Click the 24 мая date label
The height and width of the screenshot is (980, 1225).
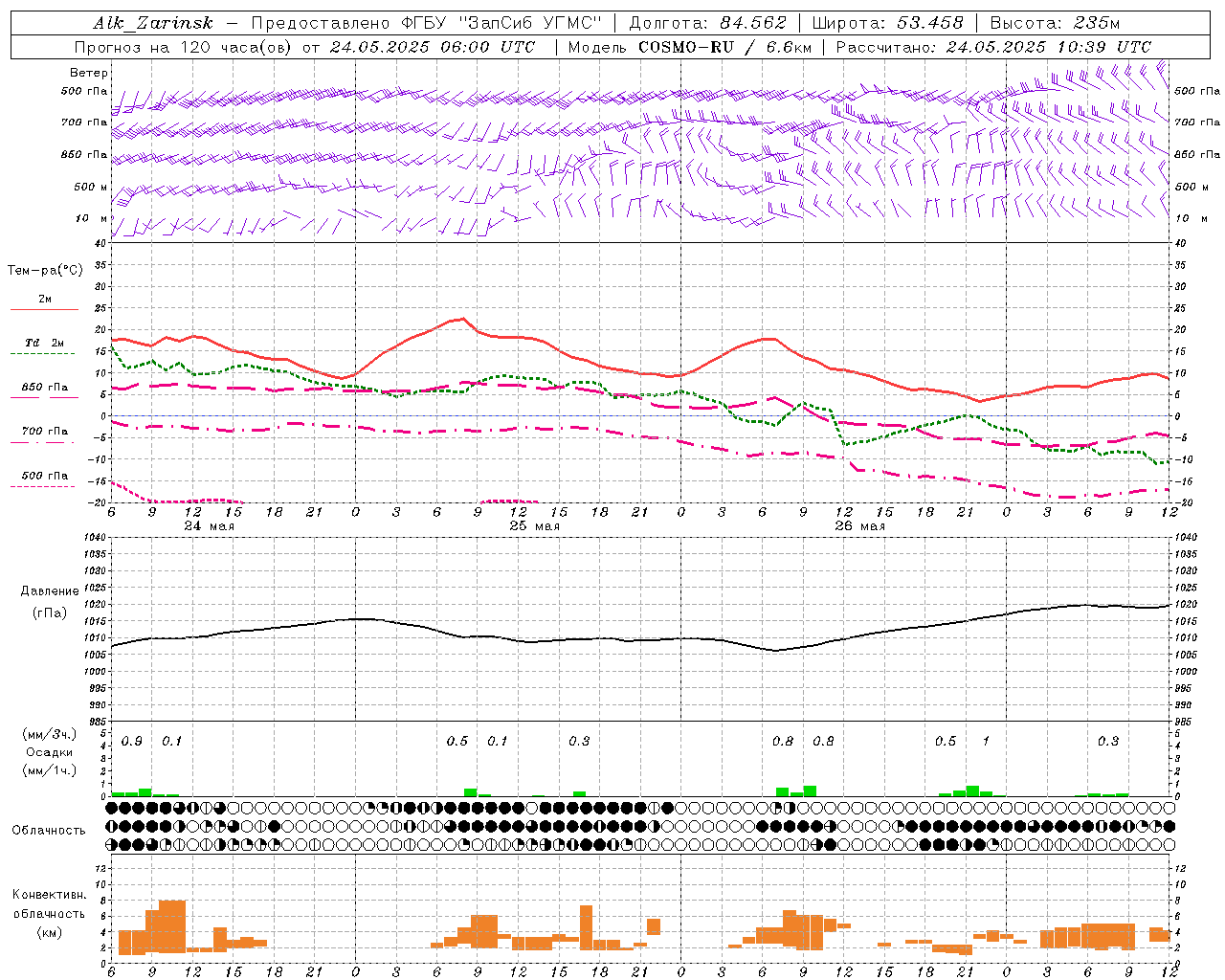pyautogui.click(x=209, y=526)
